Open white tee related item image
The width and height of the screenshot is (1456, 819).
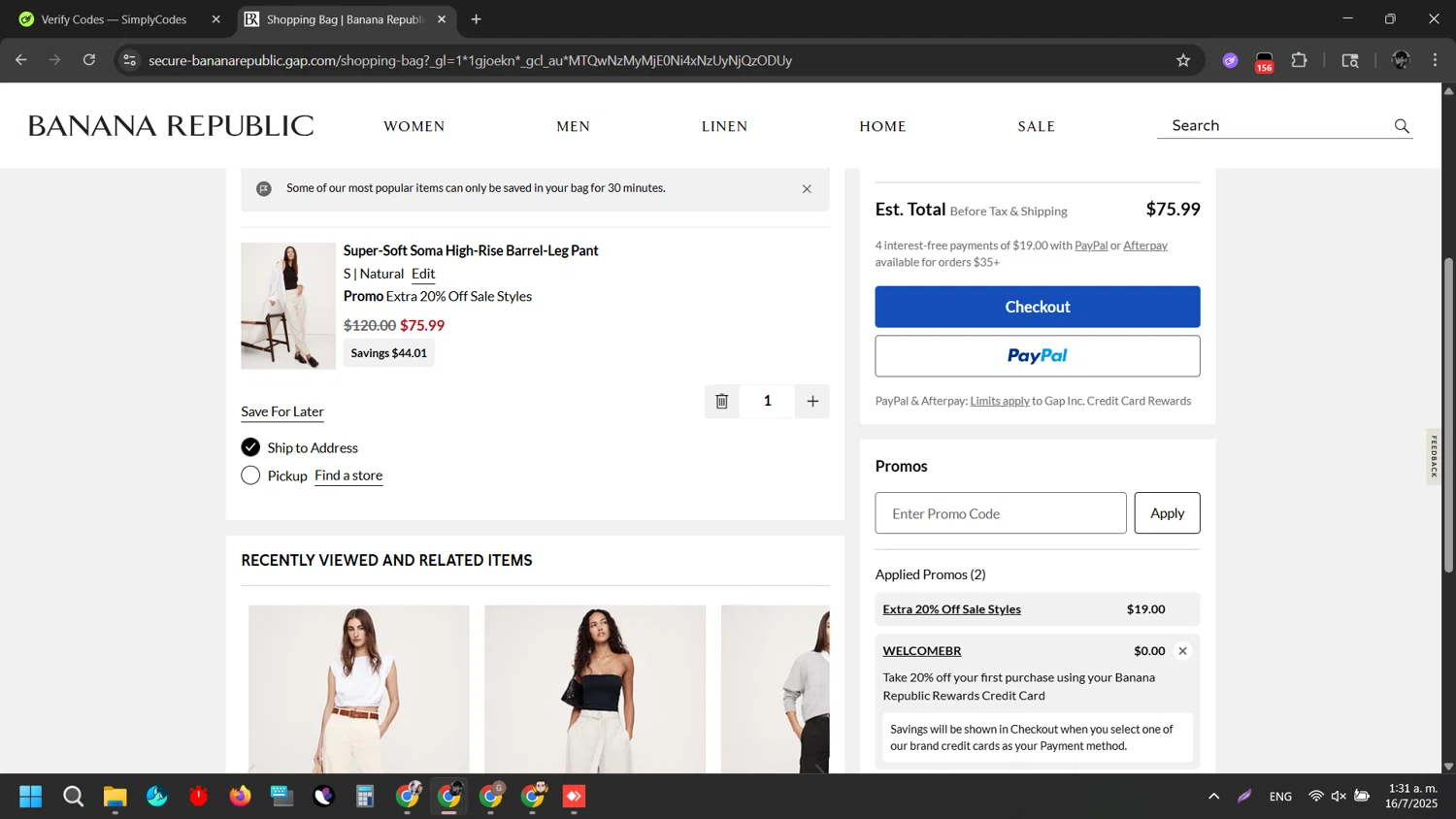pyautogui.click(x=359, y=689)
